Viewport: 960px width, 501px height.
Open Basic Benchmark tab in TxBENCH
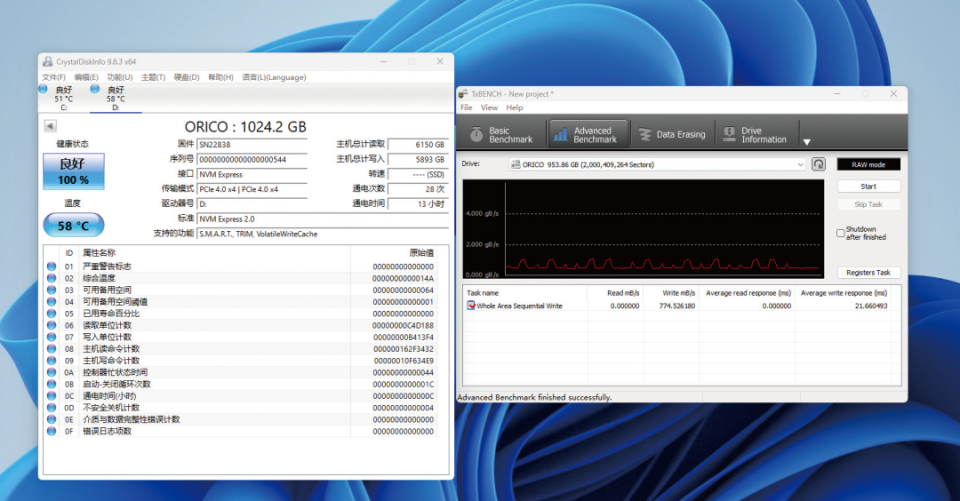[502, 135]
